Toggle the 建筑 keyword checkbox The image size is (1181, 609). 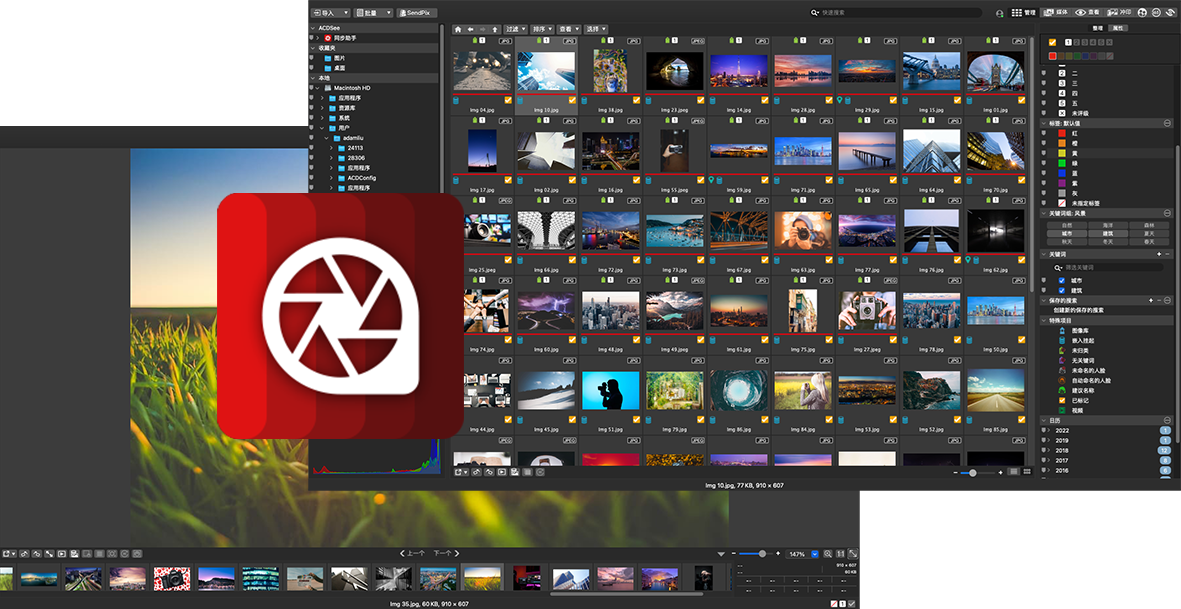click(x=1062, y=290)
